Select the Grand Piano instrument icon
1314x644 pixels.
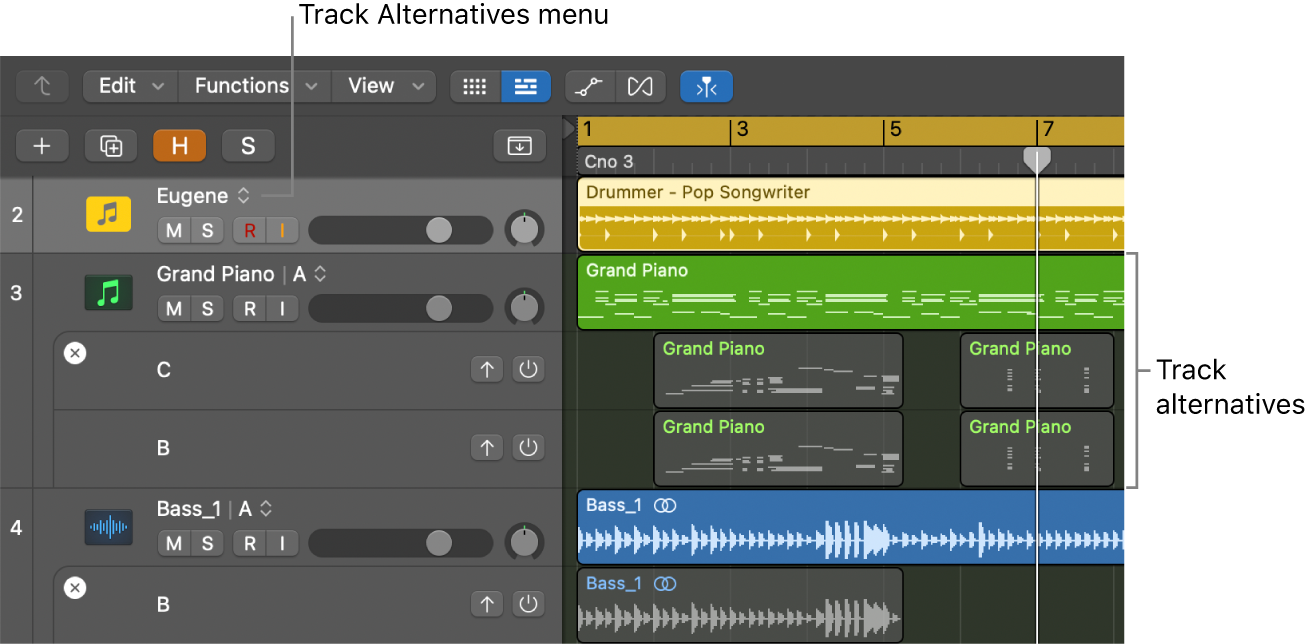click(x=108, y=292)
